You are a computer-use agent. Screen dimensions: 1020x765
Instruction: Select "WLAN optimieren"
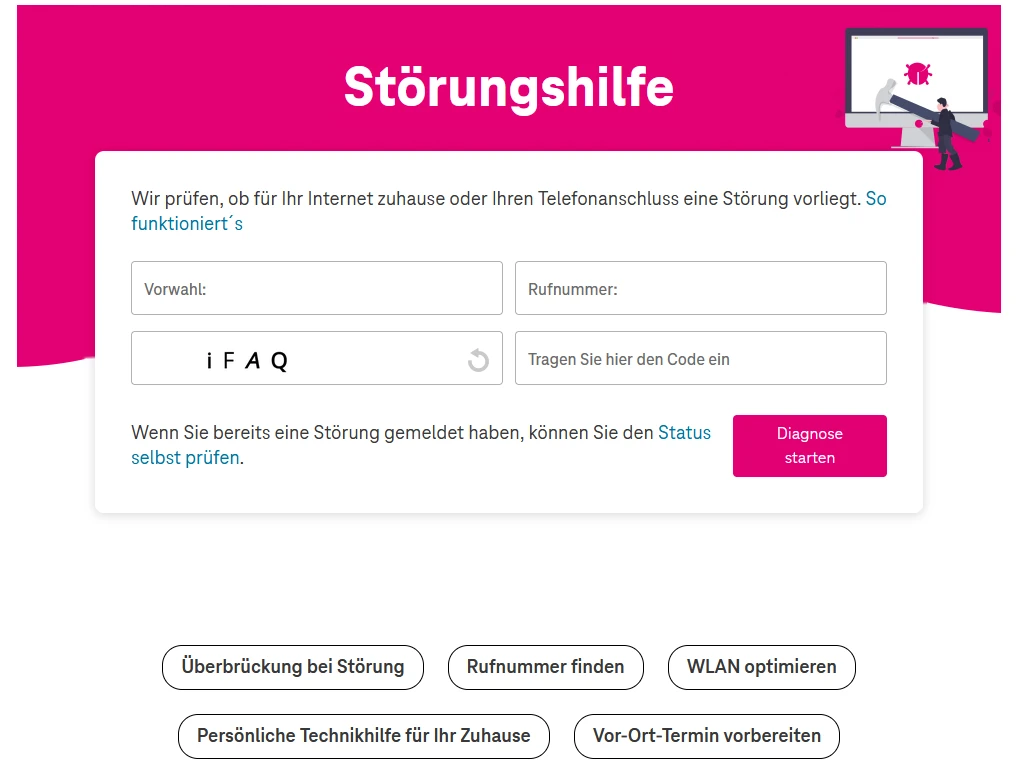tap(761, 667)
